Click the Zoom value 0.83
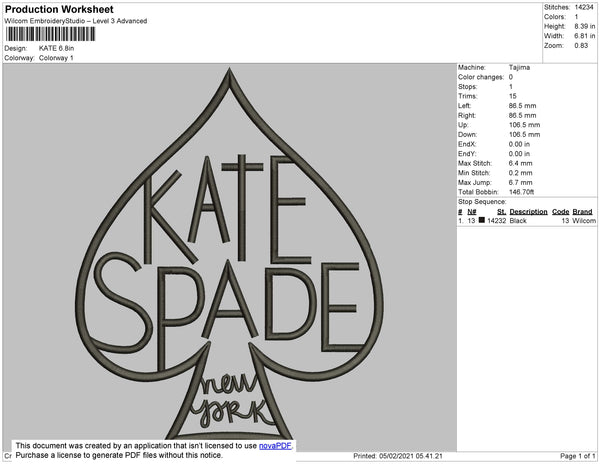Viewport: 600px width, 464px height. [581, 46]
